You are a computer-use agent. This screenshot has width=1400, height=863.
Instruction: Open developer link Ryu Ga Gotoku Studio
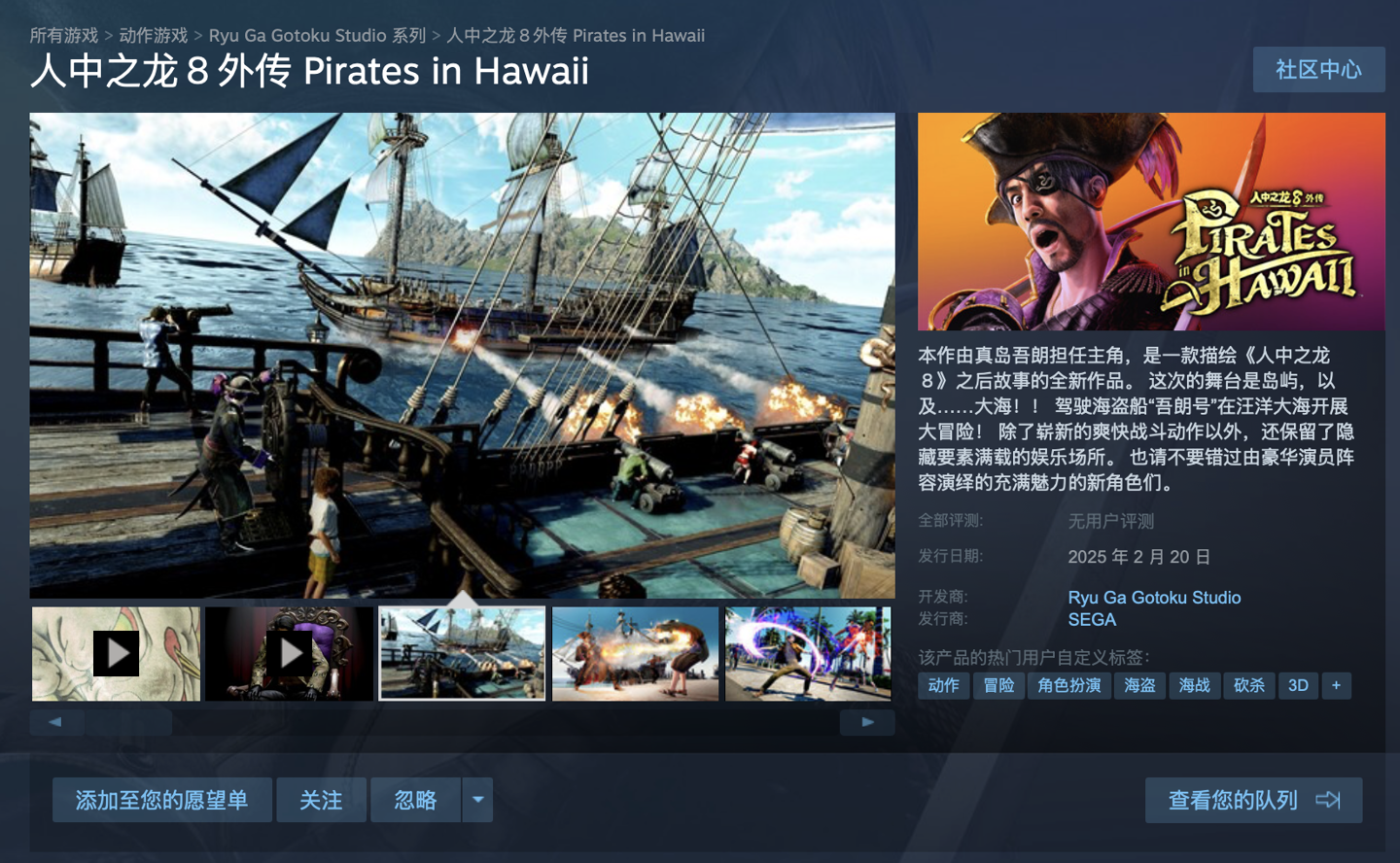click(1154, 598)
